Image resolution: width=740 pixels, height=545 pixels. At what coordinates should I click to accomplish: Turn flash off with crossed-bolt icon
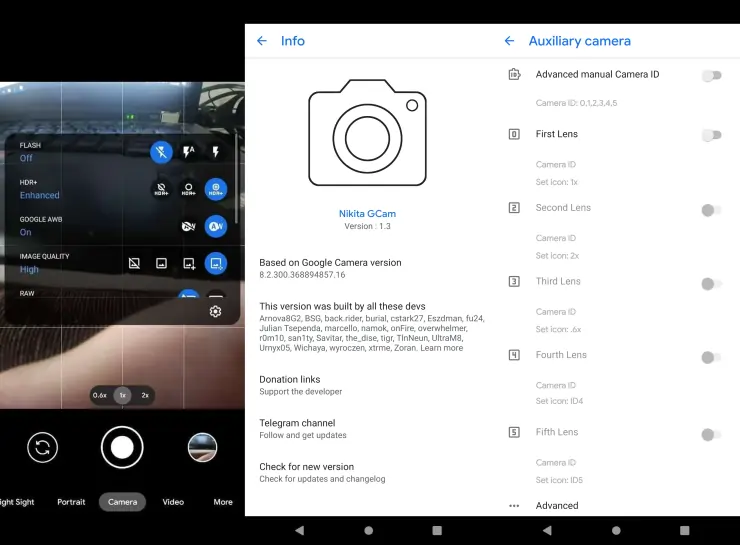[x=161, y=152]
